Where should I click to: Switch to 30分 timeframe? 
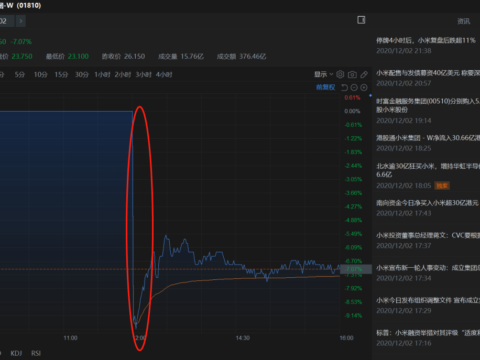pos(81,75)
